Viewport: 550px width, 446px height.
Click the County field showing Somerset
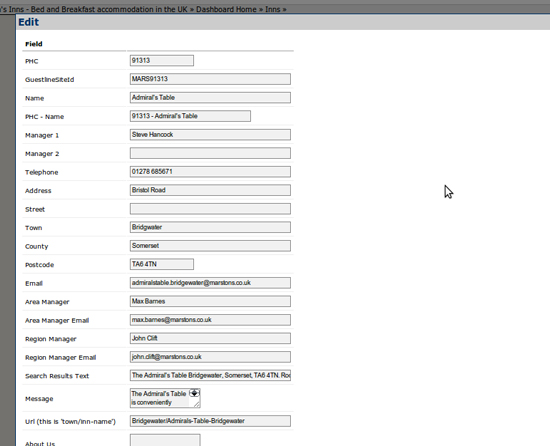coord(210,246)
